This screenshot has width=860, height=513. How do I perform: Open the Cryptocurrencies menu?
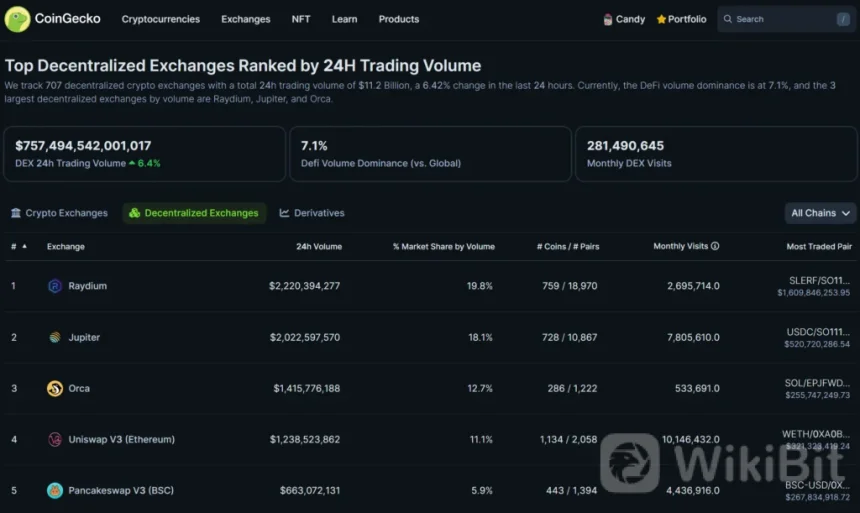[x=161, y=19]
